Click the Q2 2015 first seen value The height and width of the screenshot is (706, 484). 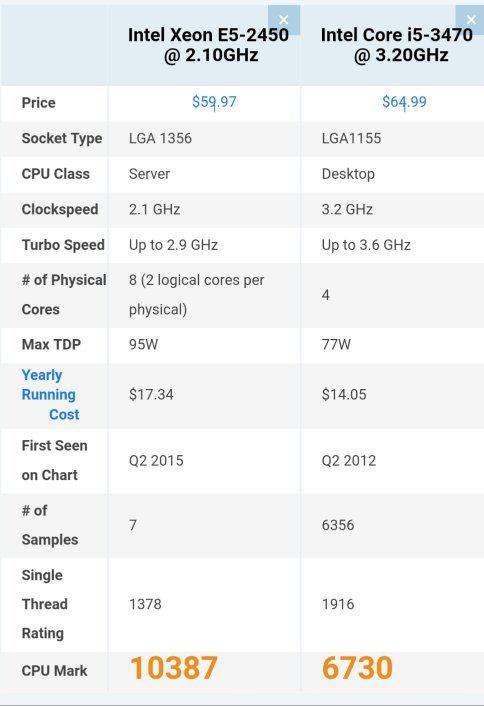click(x=156, y=461)
